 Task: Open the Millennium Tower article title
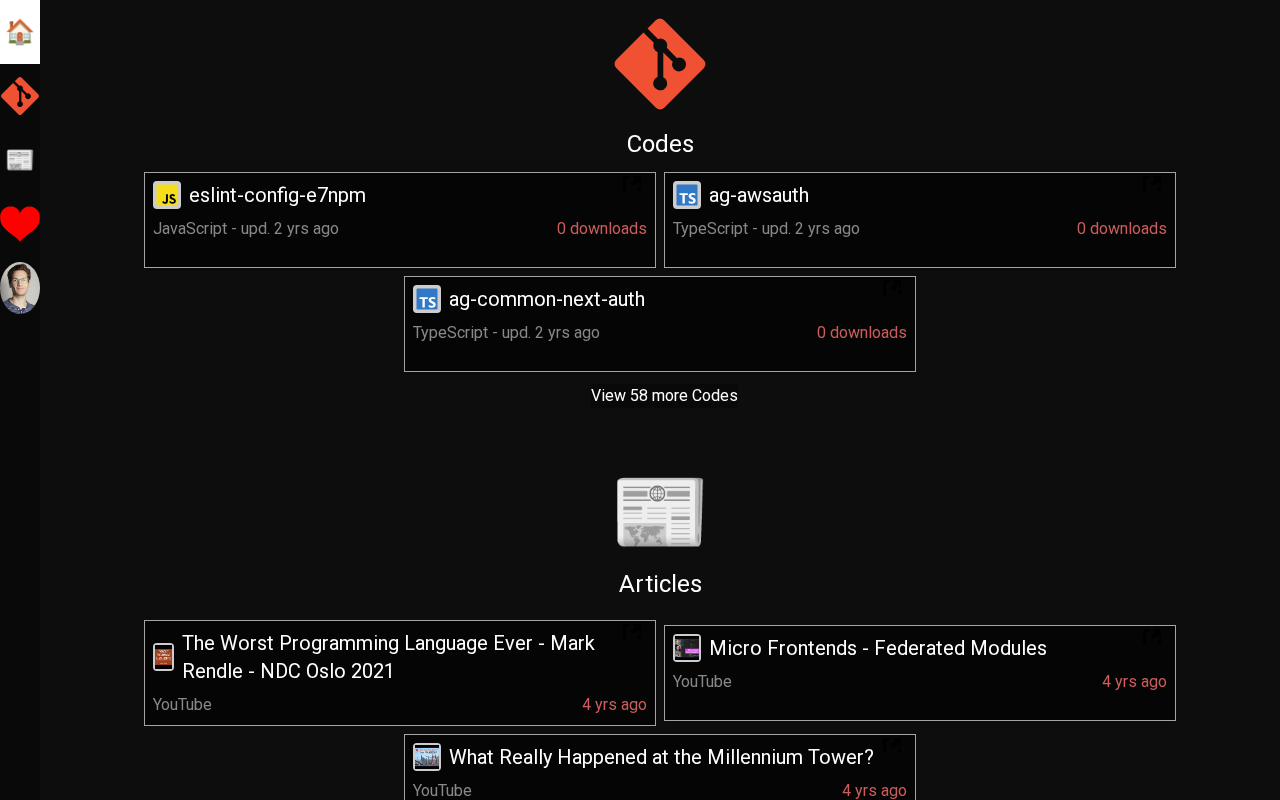coord(661,757)
